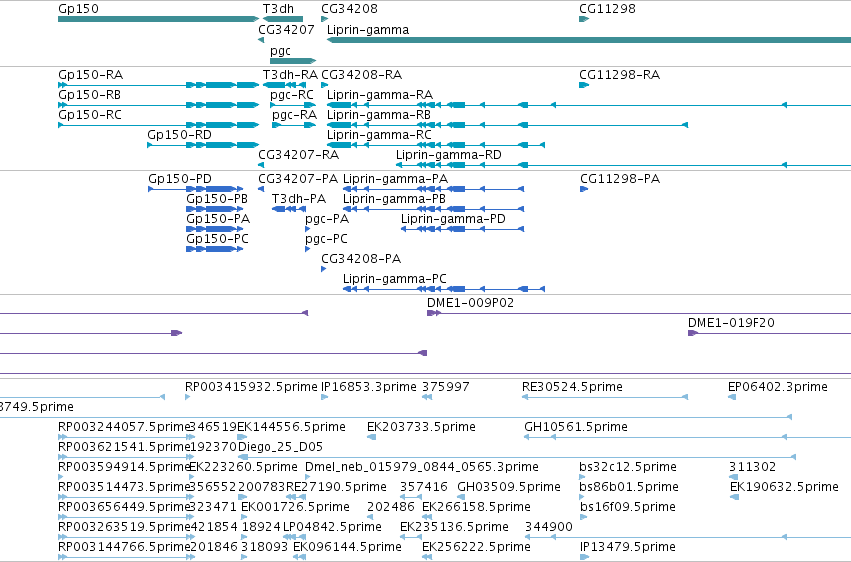This screenshot has height=562, width=851.
Task: Select EST EK144556.5prime
Action: click(243, 437)
